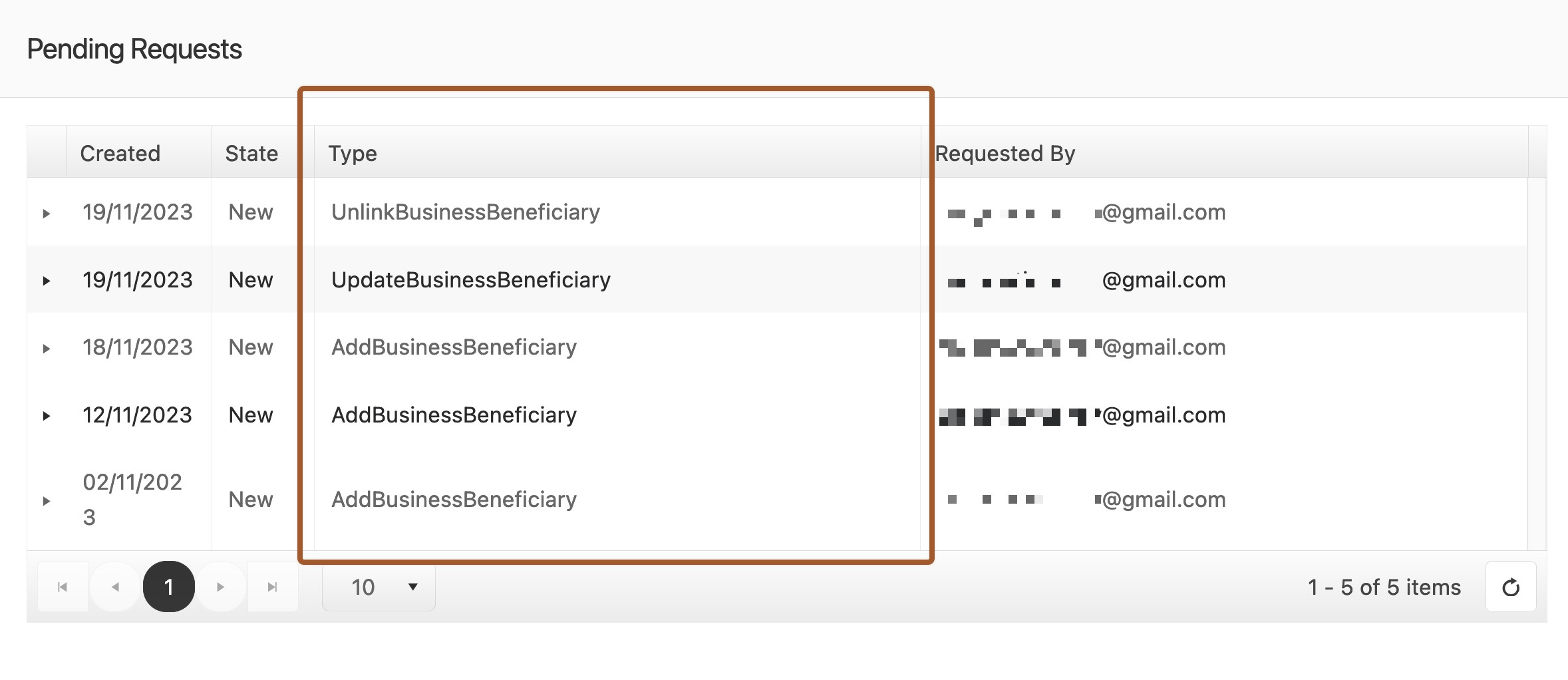Expand the 18/11/2023 request row
This screenshot has width=1568, height=680.
coord(47,349)
